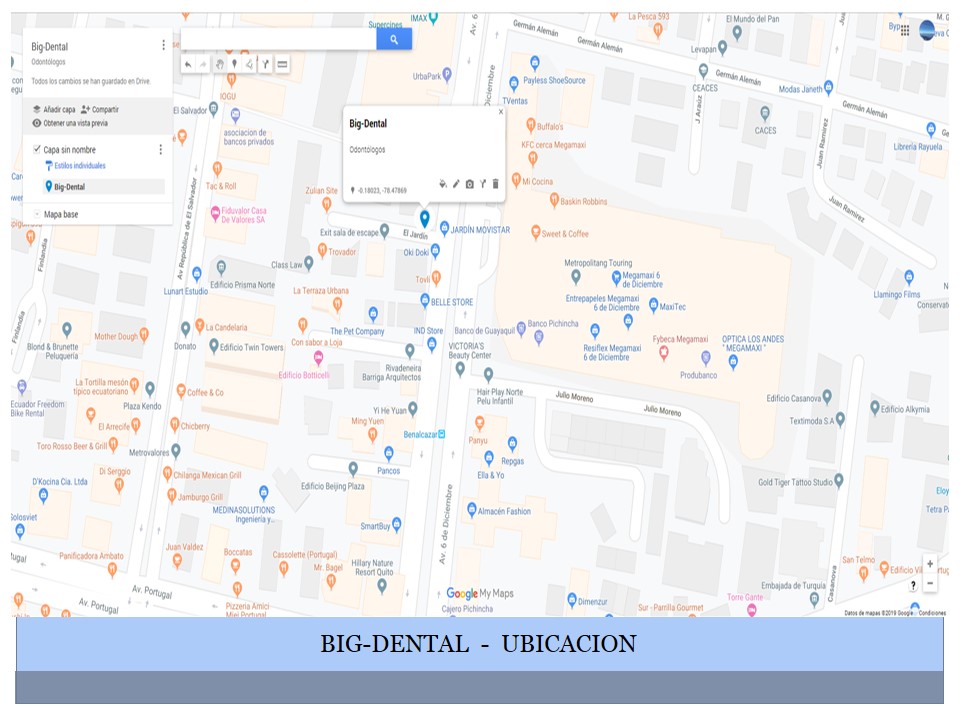Pick the measure distances ruler tool
960x720 pixels.
pyautogui.click(x=283, y=64)
